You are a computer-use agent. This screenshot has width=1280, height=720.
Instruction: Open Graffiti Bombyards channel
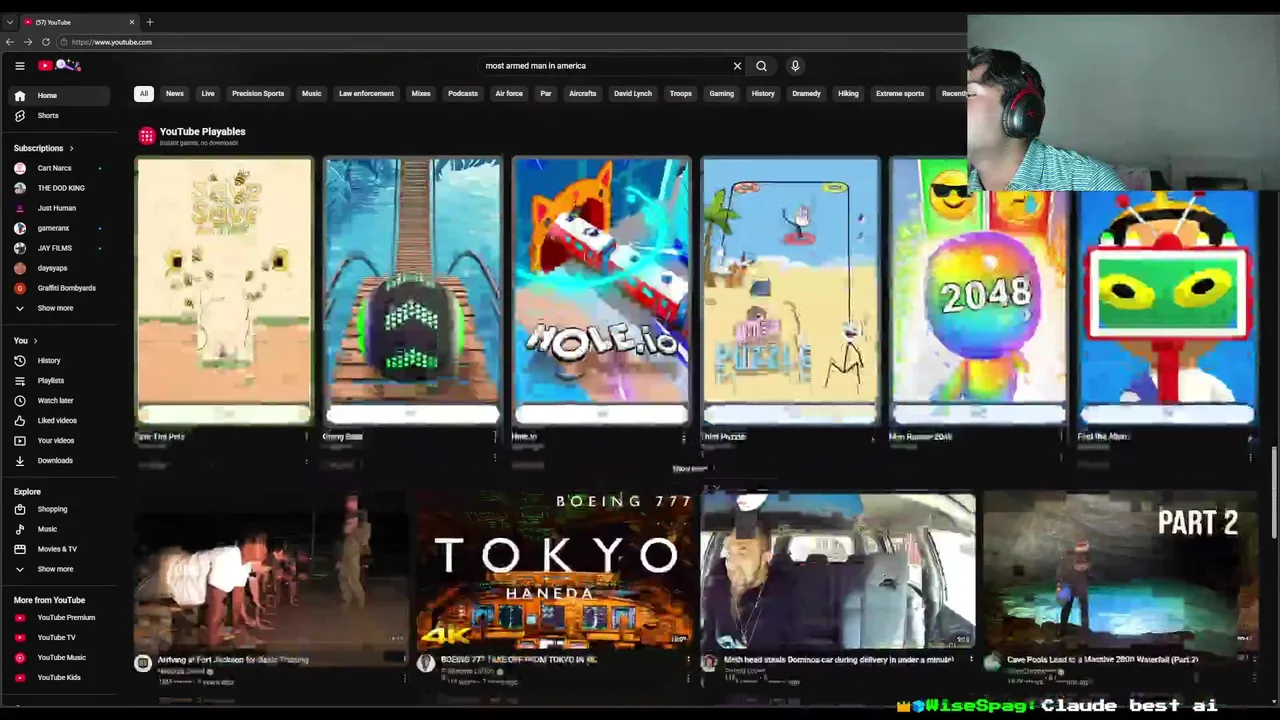tap(57, 288)
